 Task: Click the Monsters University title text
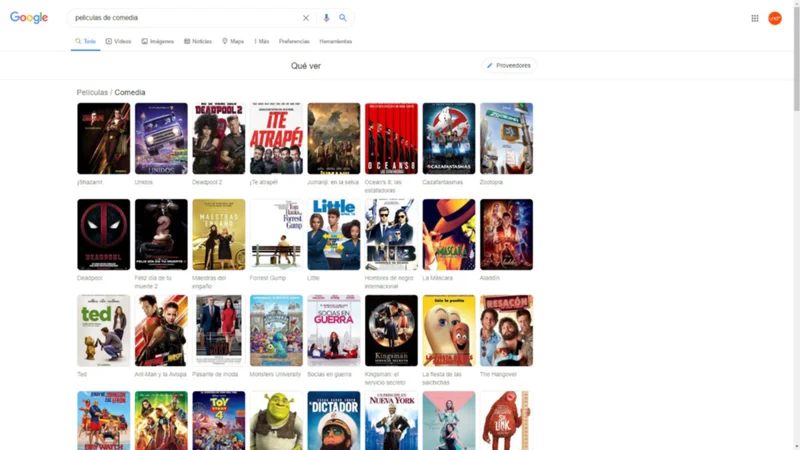[275, 374]
